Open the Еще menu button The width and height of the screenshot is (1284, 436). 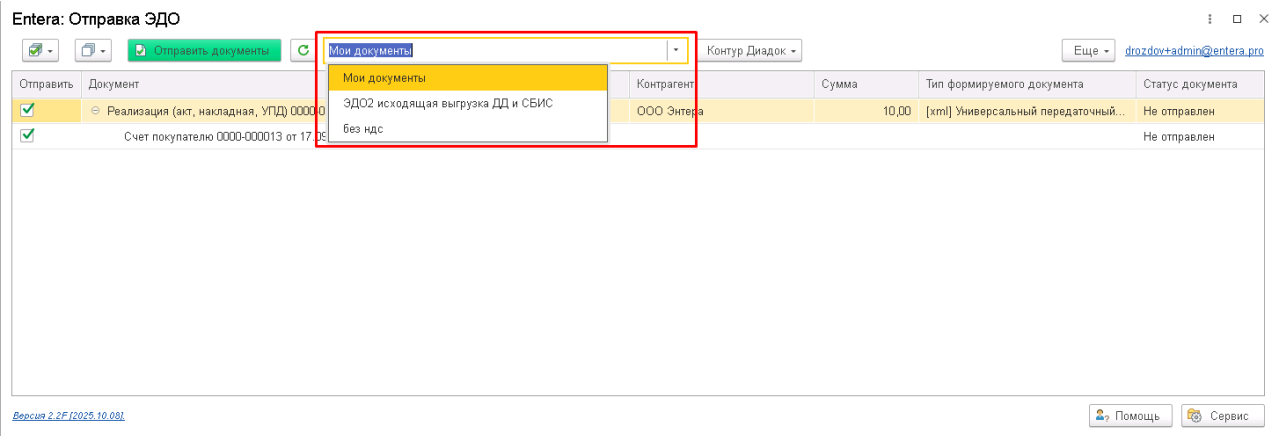tap(1089, 50)
